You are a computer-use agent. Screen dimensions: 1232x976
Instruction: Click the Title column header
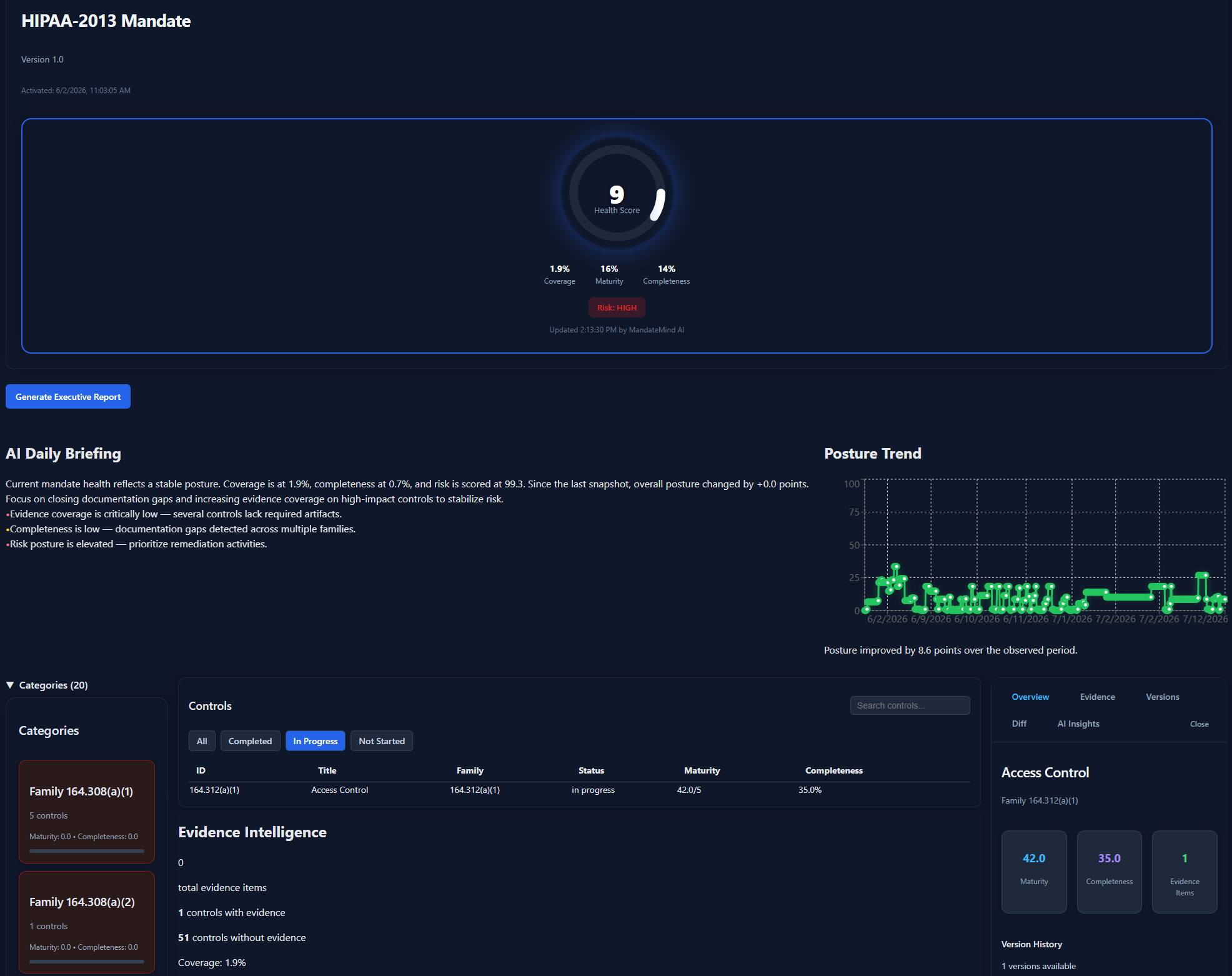point(327,770)
